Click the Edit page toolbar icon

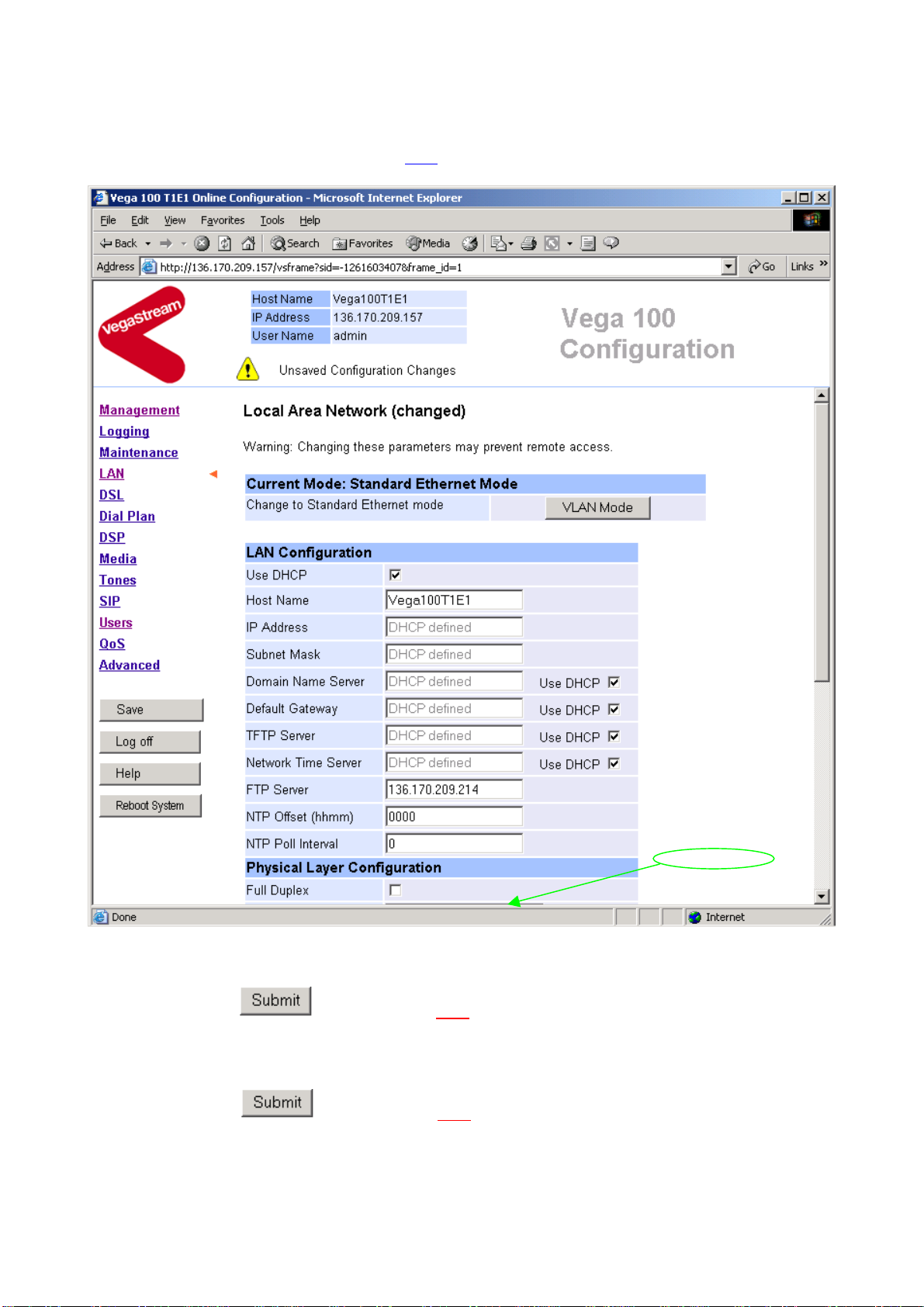point(552,244)
